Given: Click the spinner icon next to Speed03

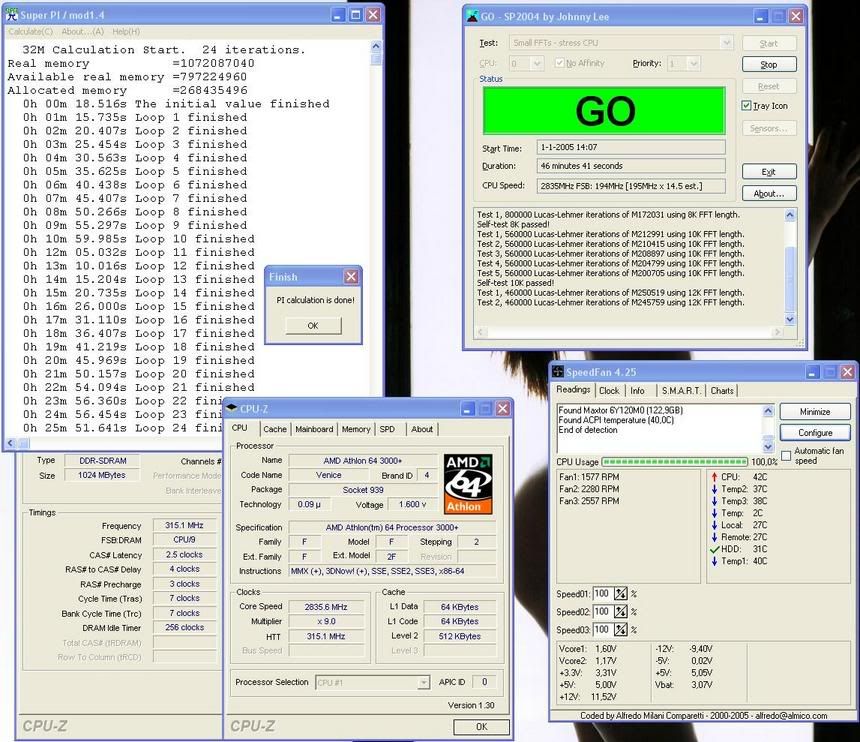Looking at the screenshot, I should (620, 630).
